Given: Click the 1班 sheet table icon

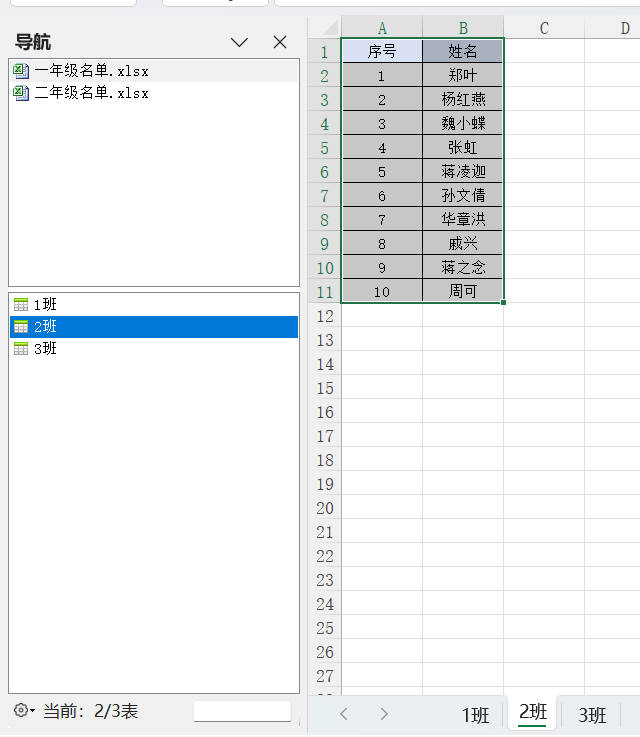Looking at the screenshot, I should [x=21, y=304].
